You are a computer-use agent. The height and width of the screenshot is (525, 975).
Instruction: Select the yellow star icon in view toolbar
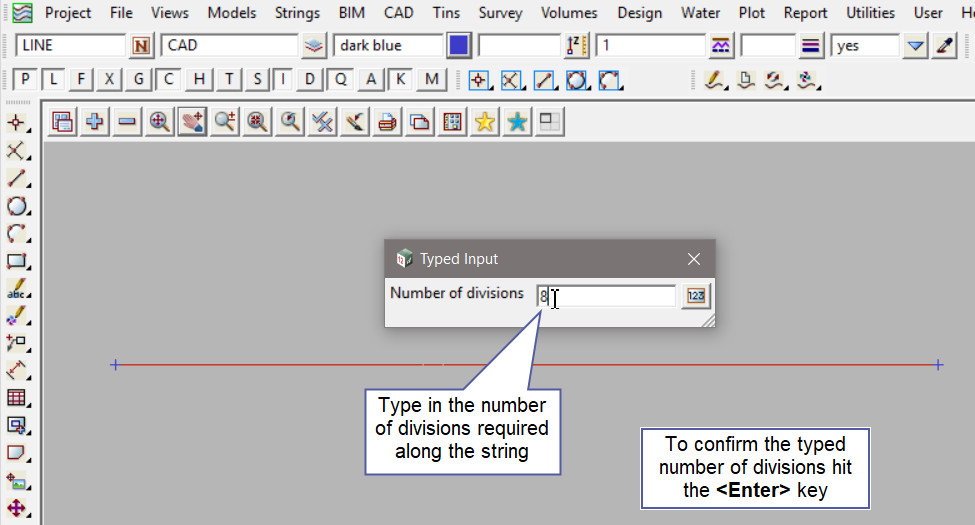point(485,121)
